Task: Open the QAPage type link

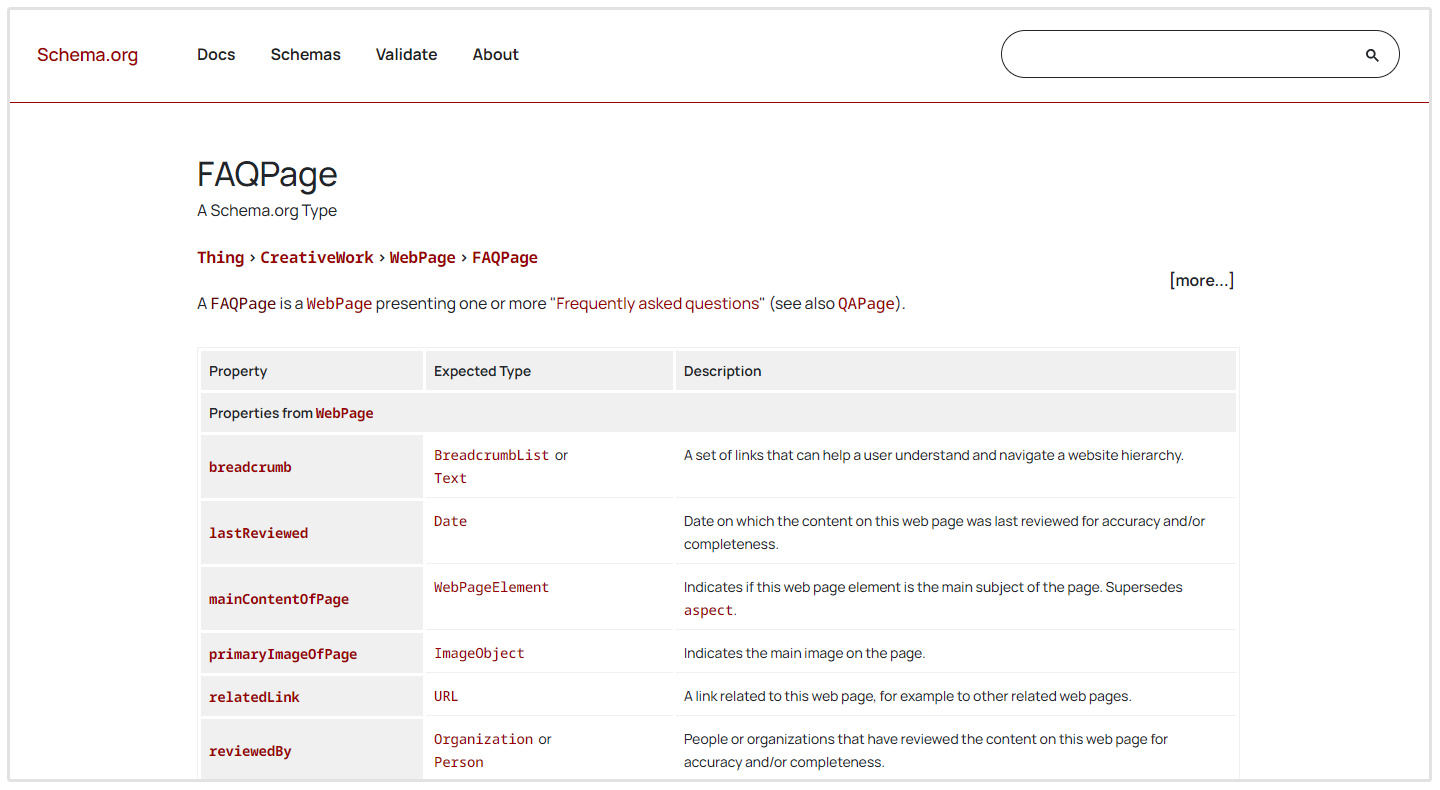Action: [866, 303]
